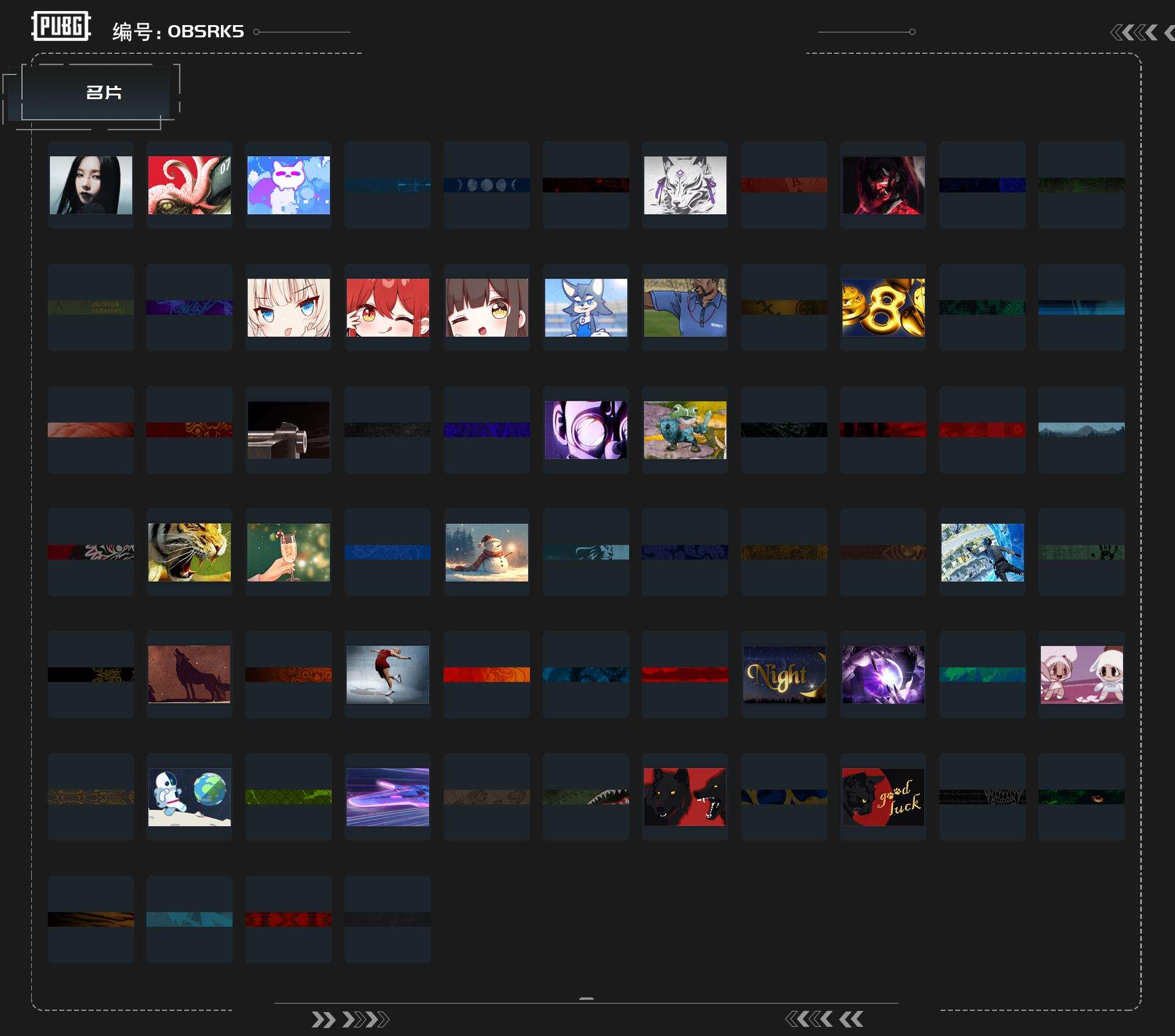Select the mountain landscape banner card
Image resolution: width=1175 pixels, height=1036 pixels.
pyautogui.click(x=1081, y=430)
